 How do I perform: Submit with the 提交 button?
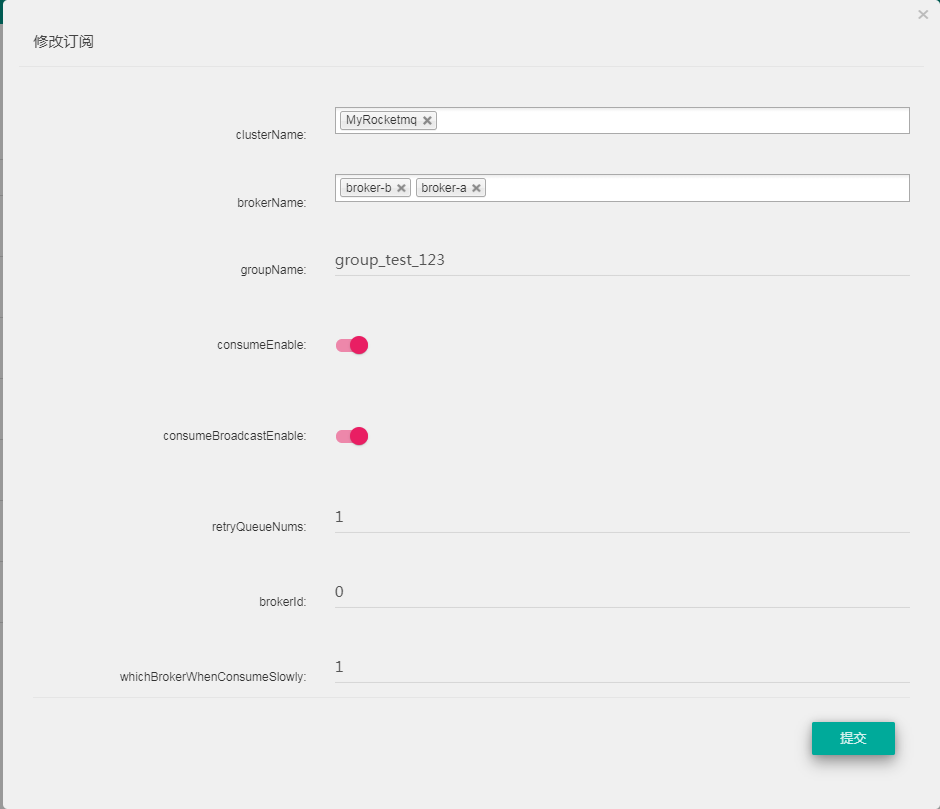click(x=853, y=738)
